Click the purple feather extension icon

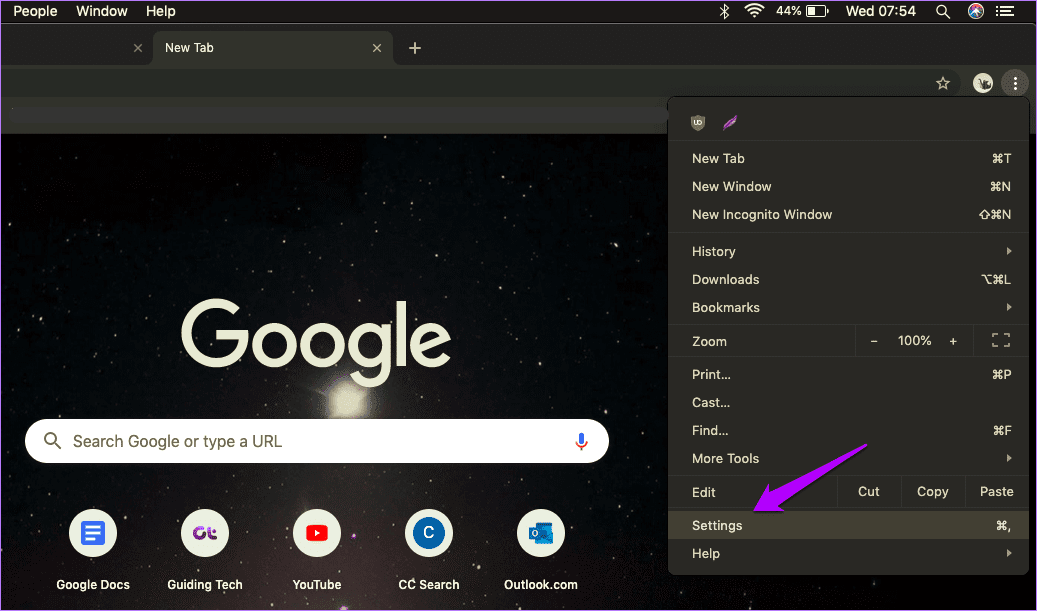tap(729, 122)
